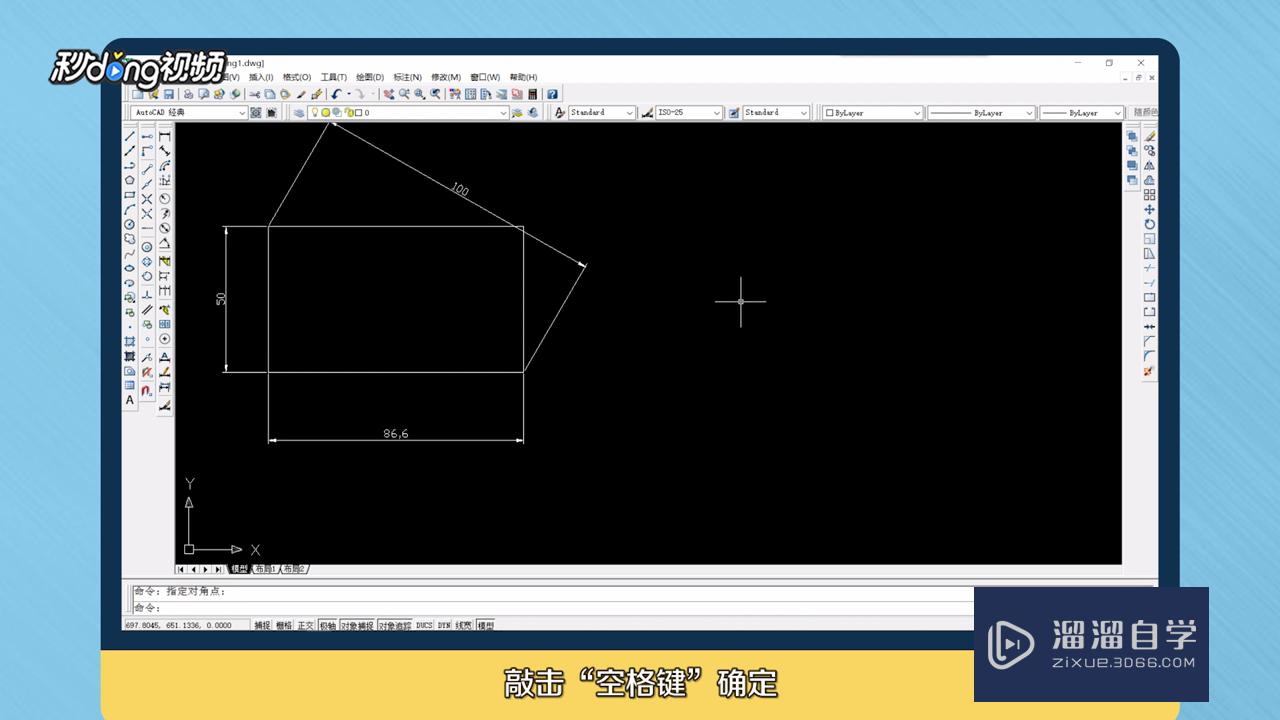
Task: Open the 工具(T) menu
Action: (x=334, y=77)
